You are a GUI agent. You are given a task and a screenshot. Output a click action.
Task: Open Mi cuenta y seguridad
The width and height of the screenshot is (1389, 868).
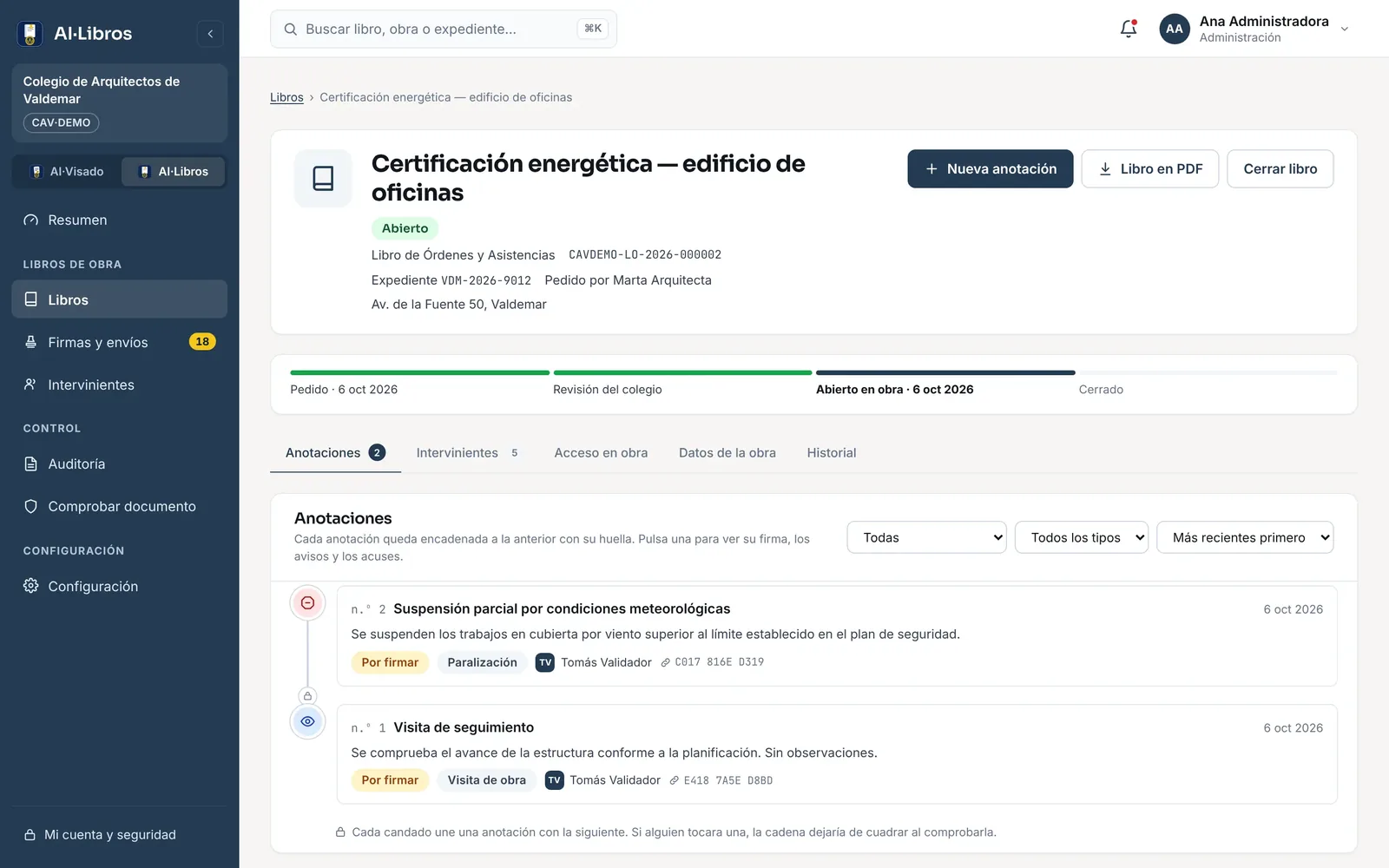[x=120, y=835]
